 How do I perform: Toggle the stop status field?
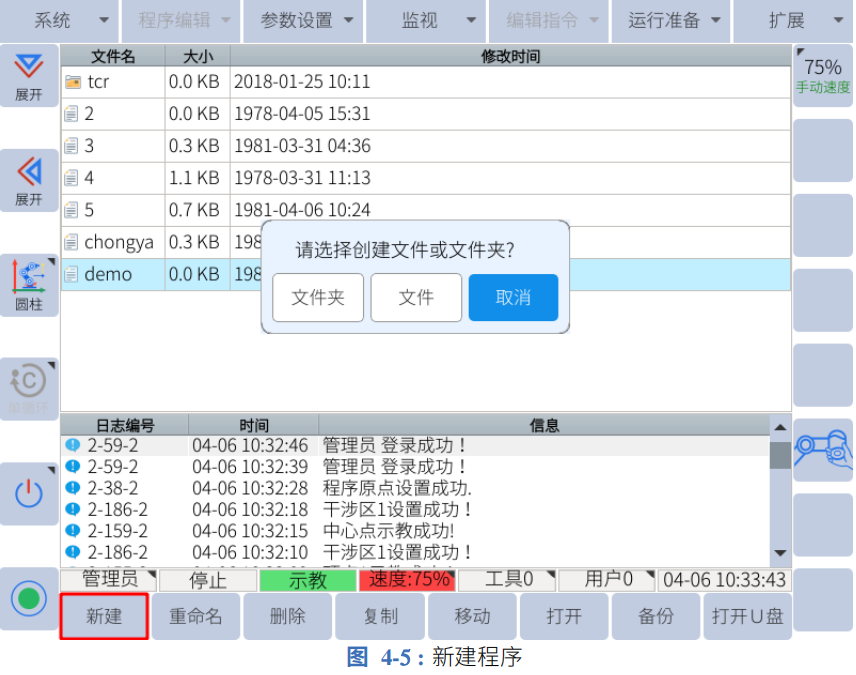click(x=208, y=580)
